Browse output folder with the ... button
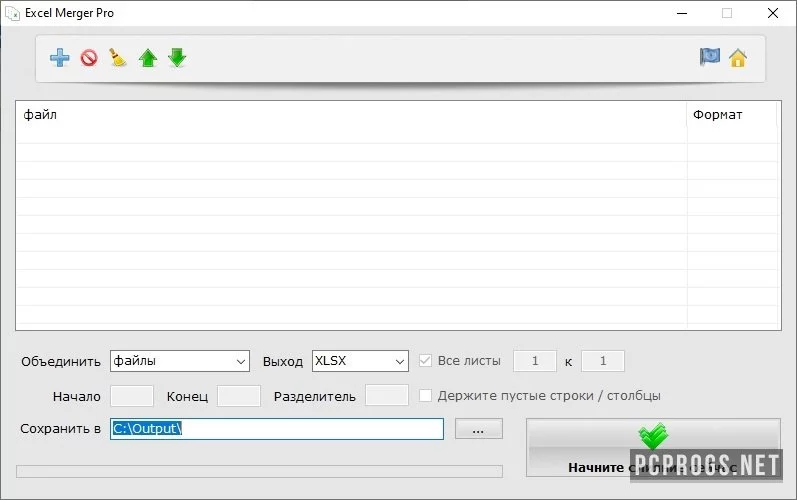 pyautogui.click(x=479, y=429)
